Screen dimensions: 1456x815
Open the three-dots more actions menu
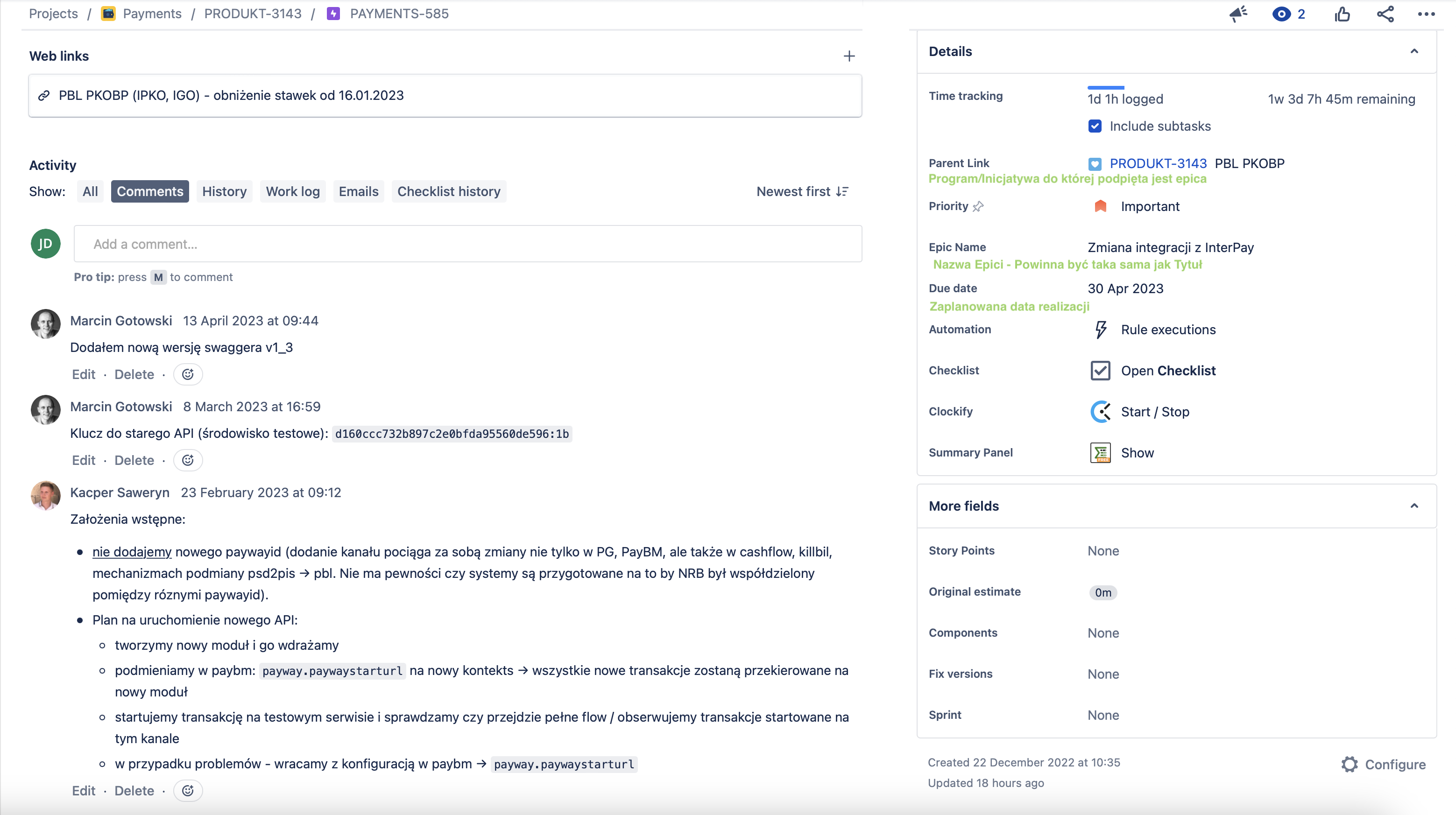[1426, 14]
